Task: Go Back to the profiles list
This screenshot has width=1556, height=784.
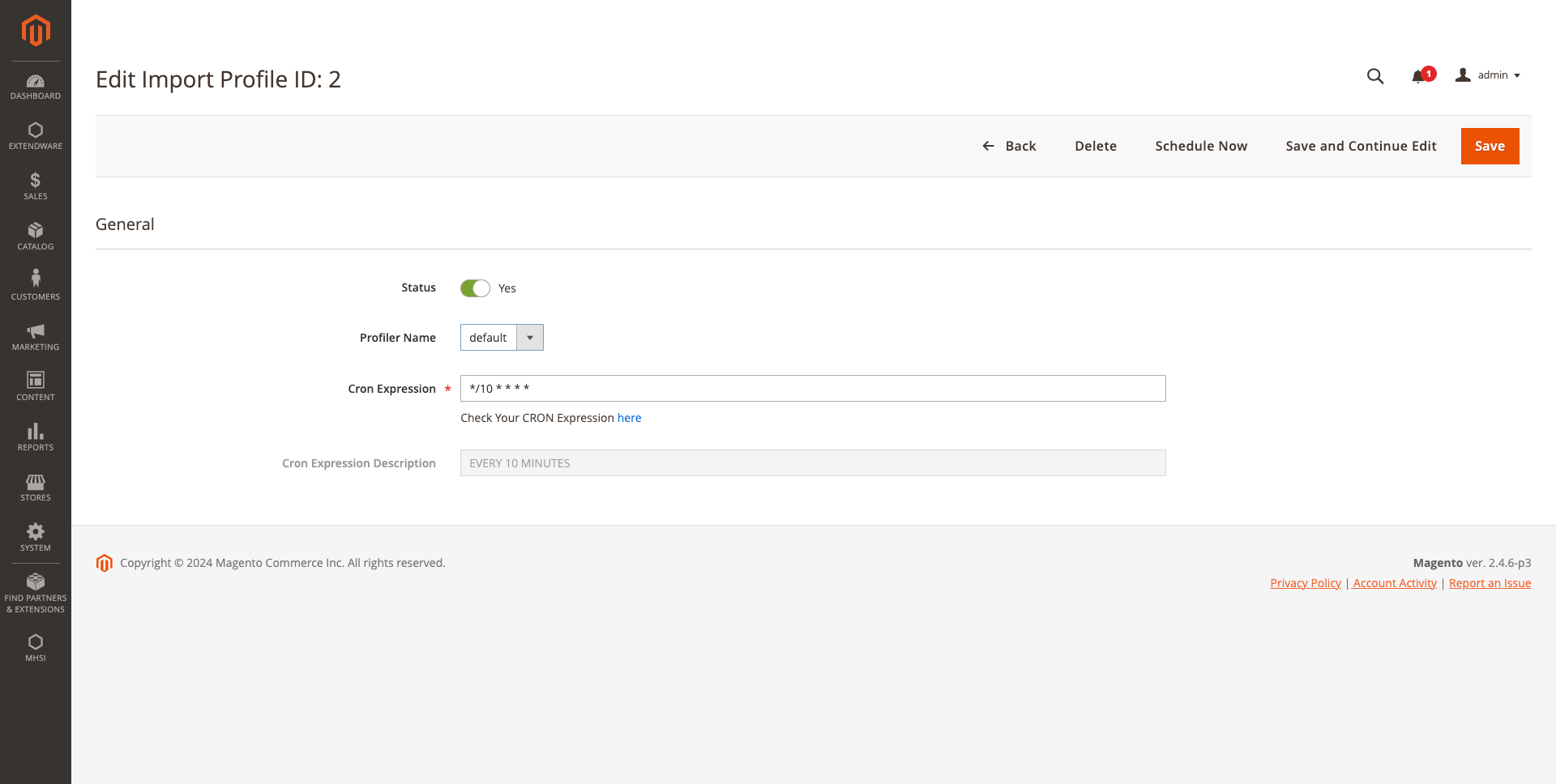Action: click(1009, 146)
